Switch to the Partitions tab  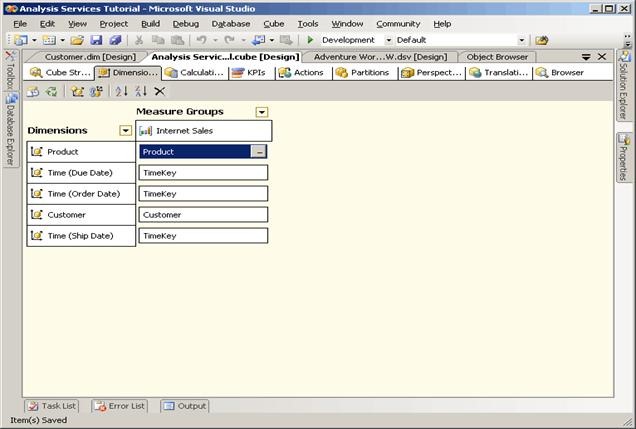click(362, 73)
